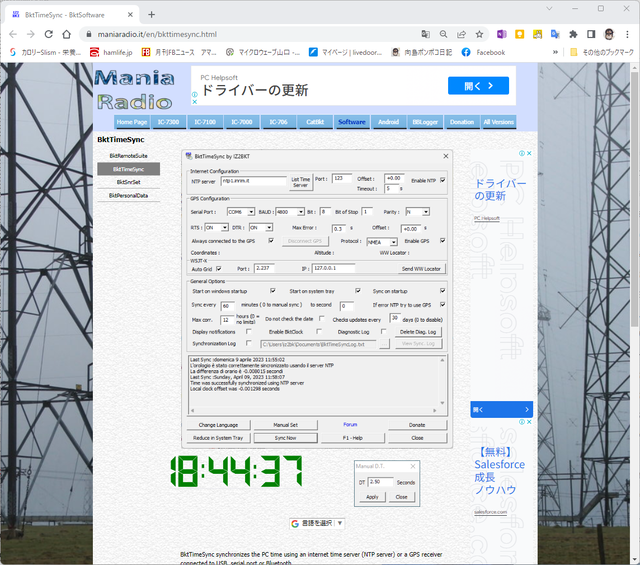The image size is (640, 565).
Task: Open the カロリーSlism bookmark
Action: [45, 52]
